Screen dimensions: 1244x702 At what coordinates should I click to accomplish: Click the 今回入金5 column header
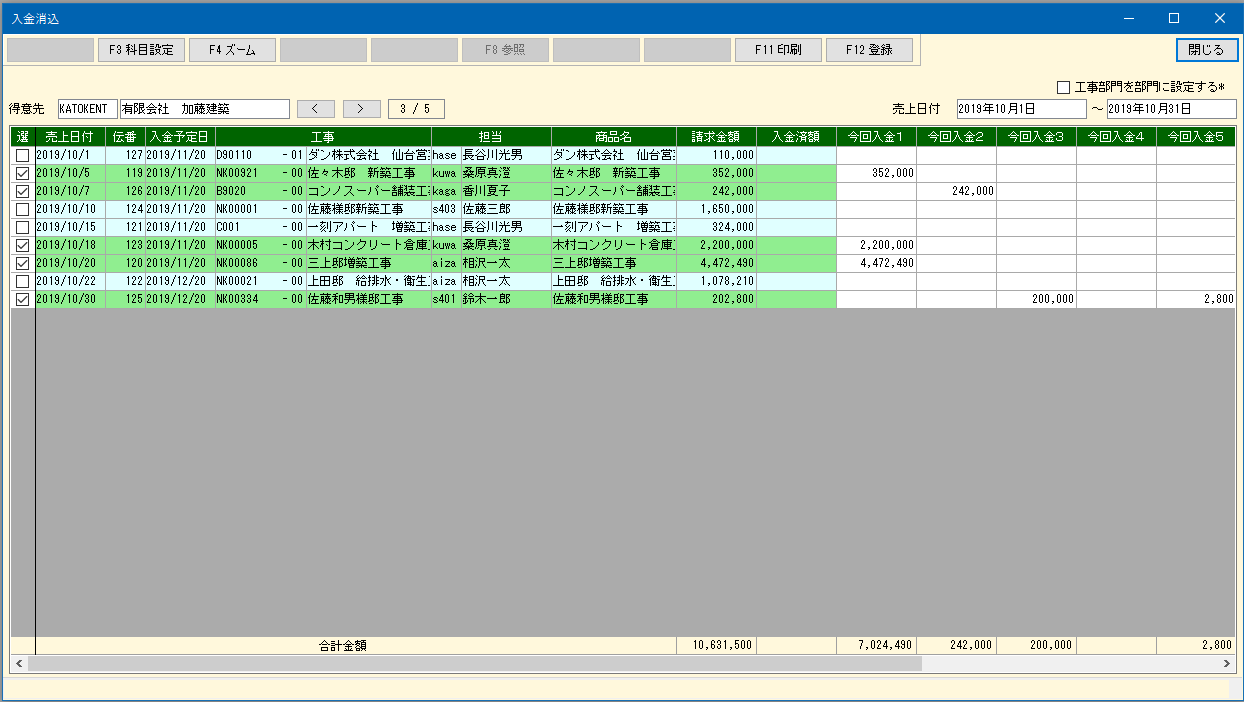pos(1196,137)
